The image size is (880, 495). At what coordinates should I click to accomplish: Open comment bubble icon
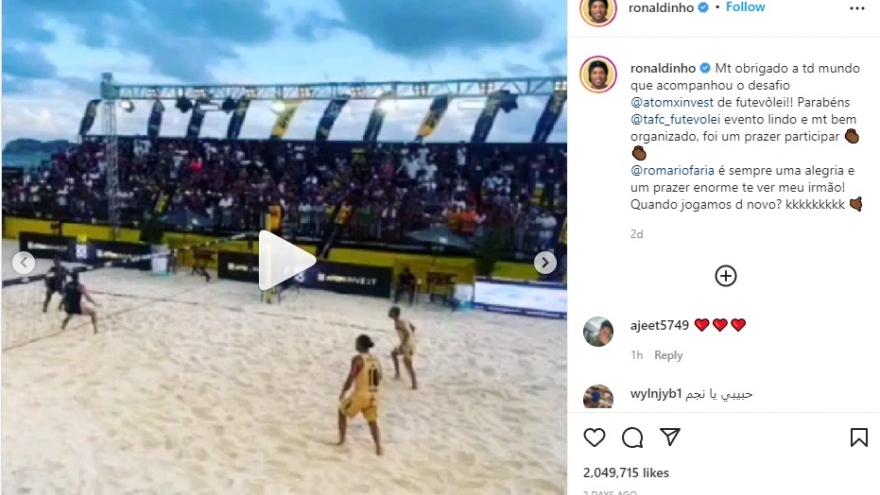coord(632,437)
